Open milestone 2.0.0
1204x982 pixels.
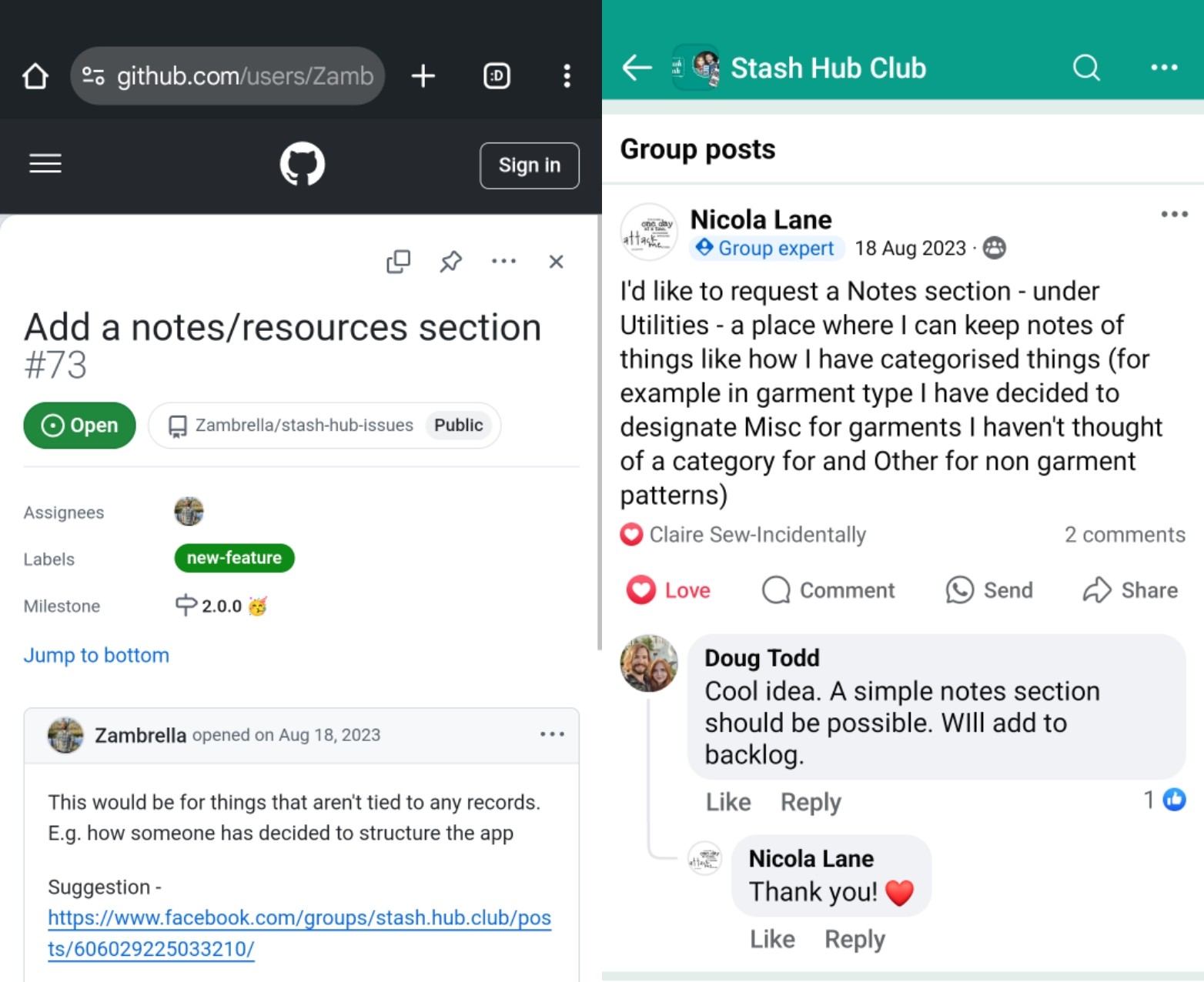tap(222, 606)
